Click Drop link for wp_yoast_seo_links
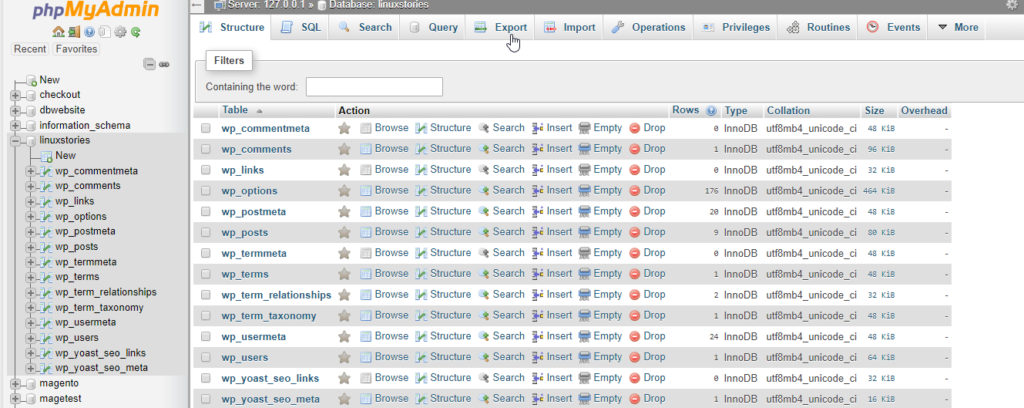 click(654, 377)
